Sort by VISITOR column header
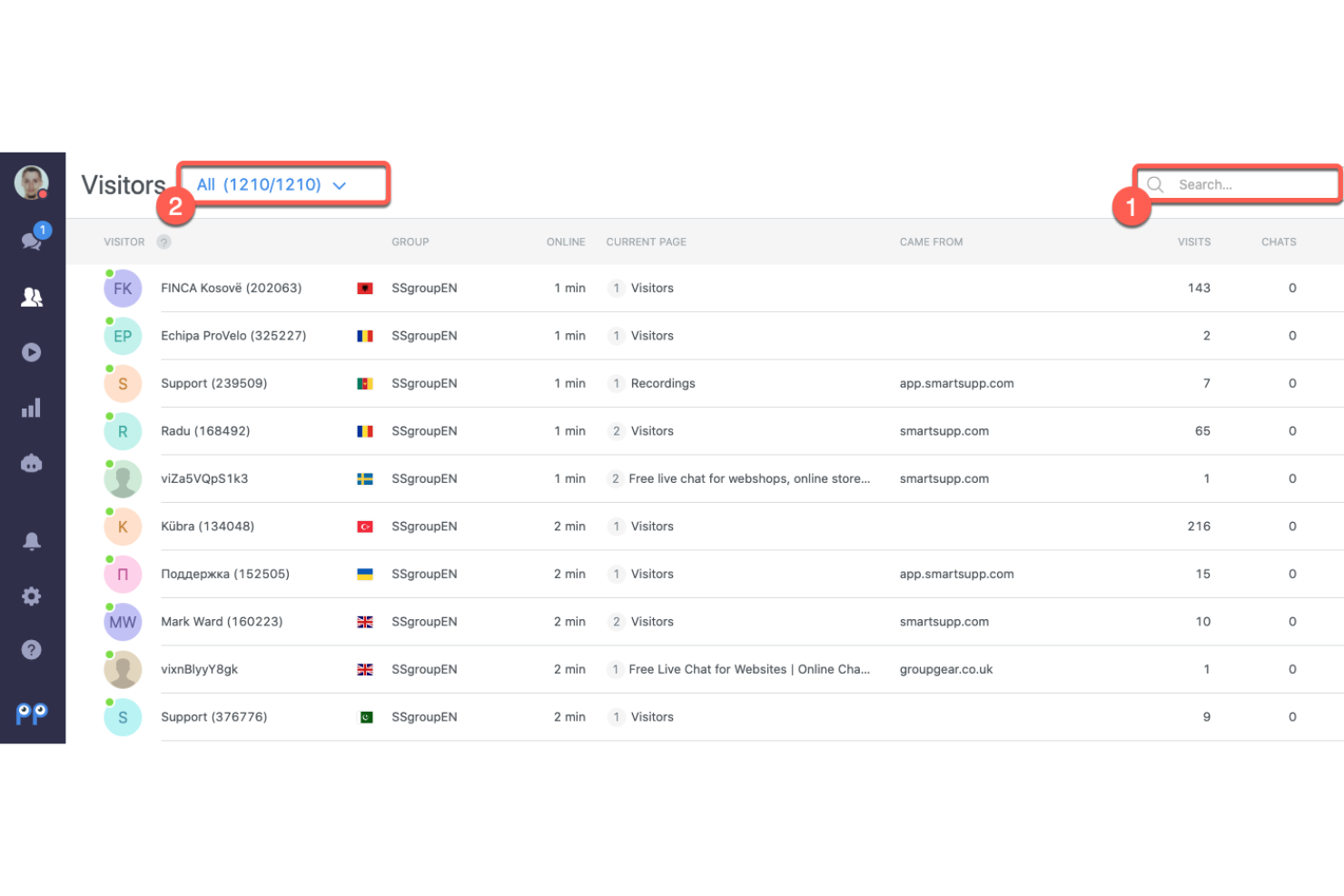The image size is (1344, 896). coord(124,241)
